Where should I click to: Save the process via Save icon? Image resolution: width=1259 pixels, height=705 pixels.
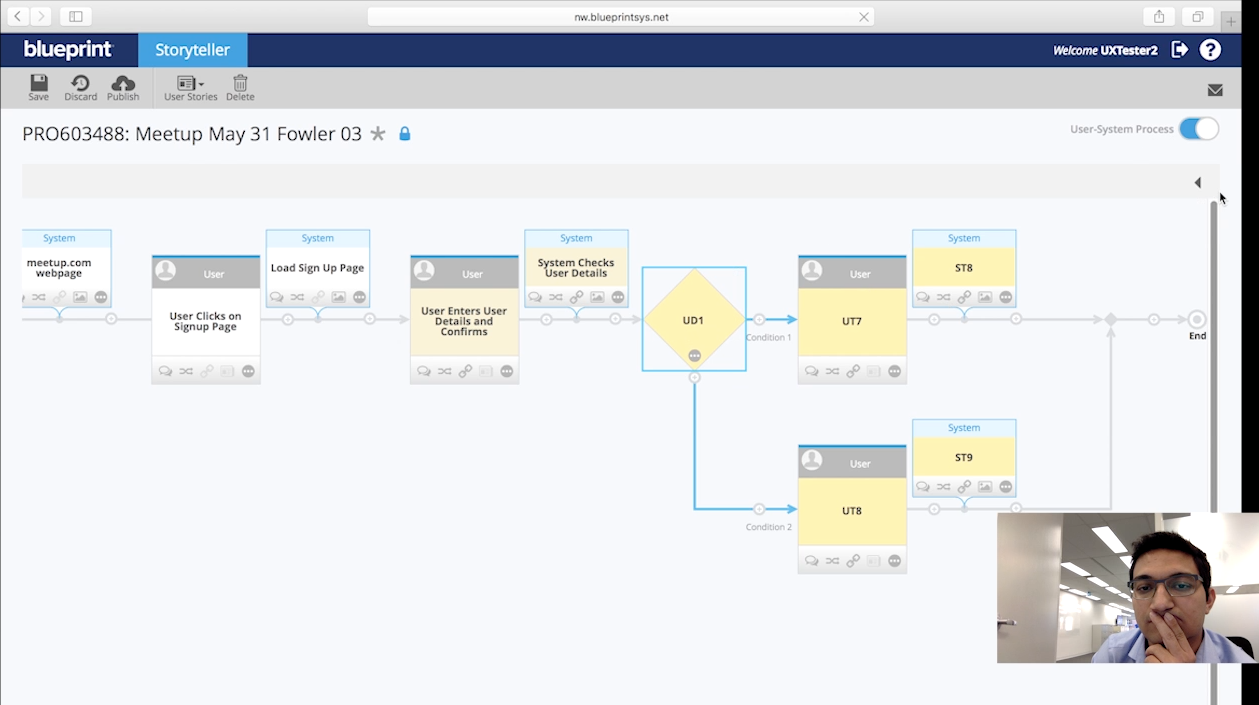tap(38, 87)
